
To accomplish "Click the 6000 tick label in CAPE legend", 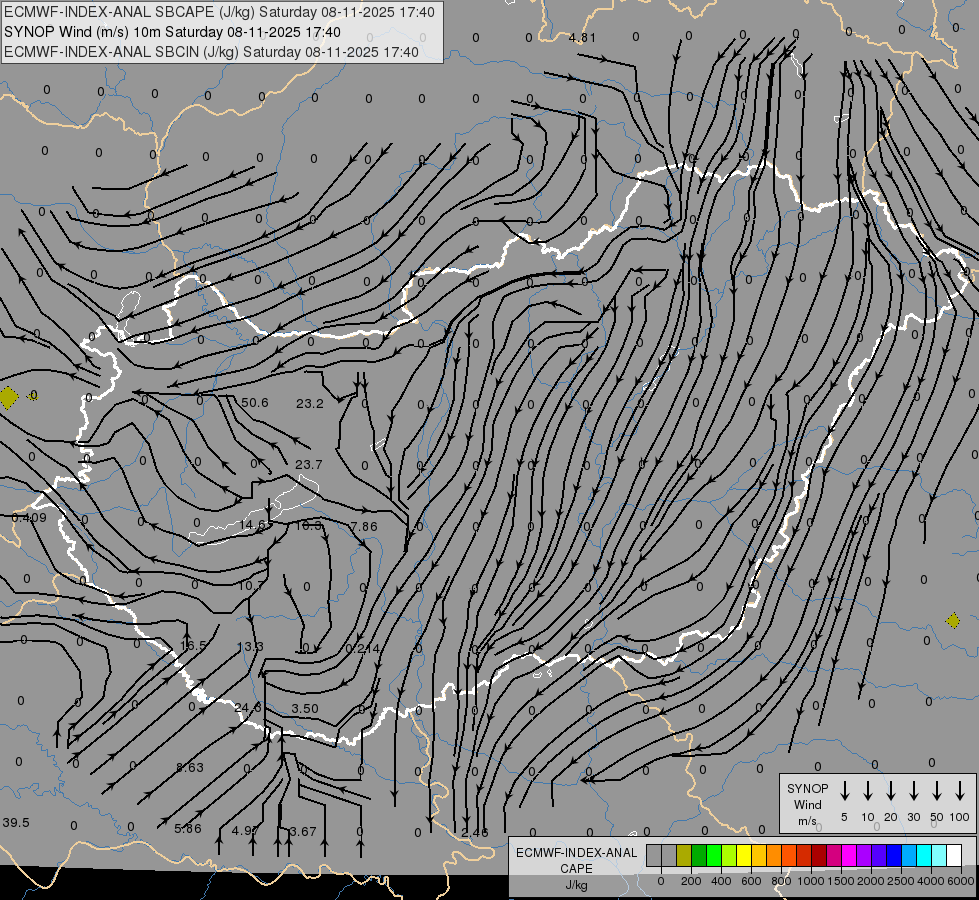I will coord(961,881).
